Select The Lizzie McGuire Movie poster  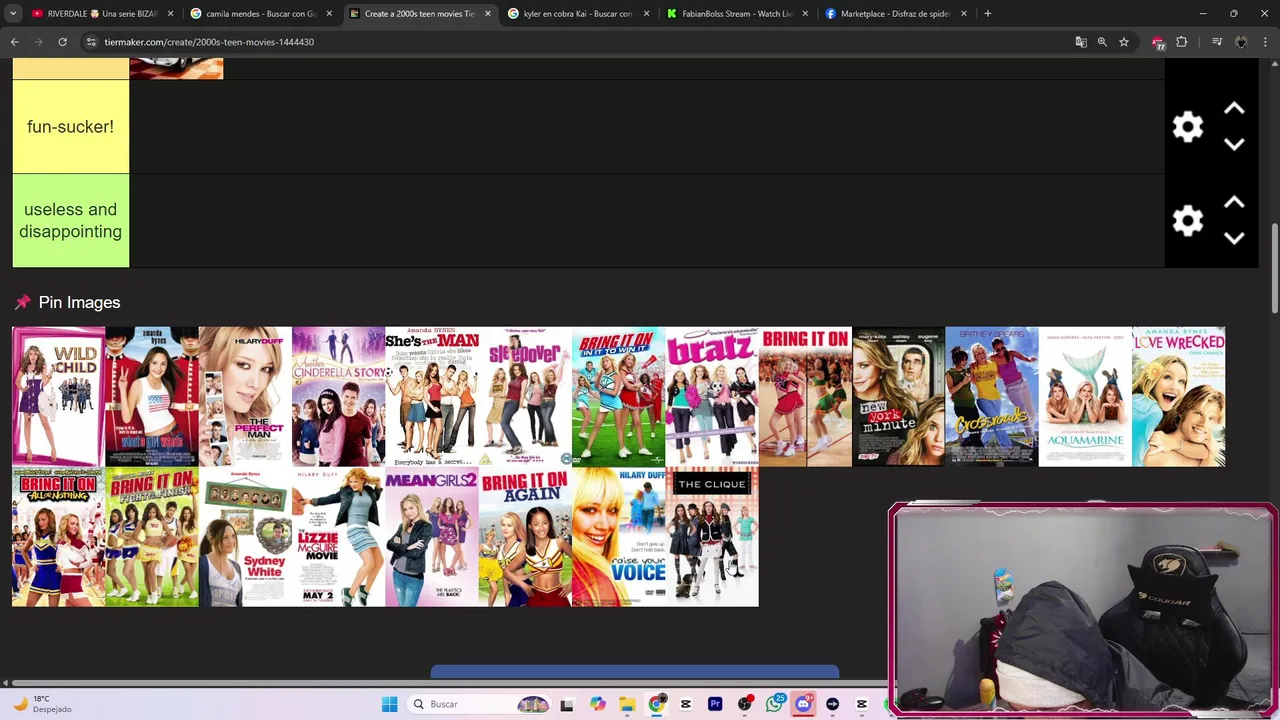tap(338, 537)
